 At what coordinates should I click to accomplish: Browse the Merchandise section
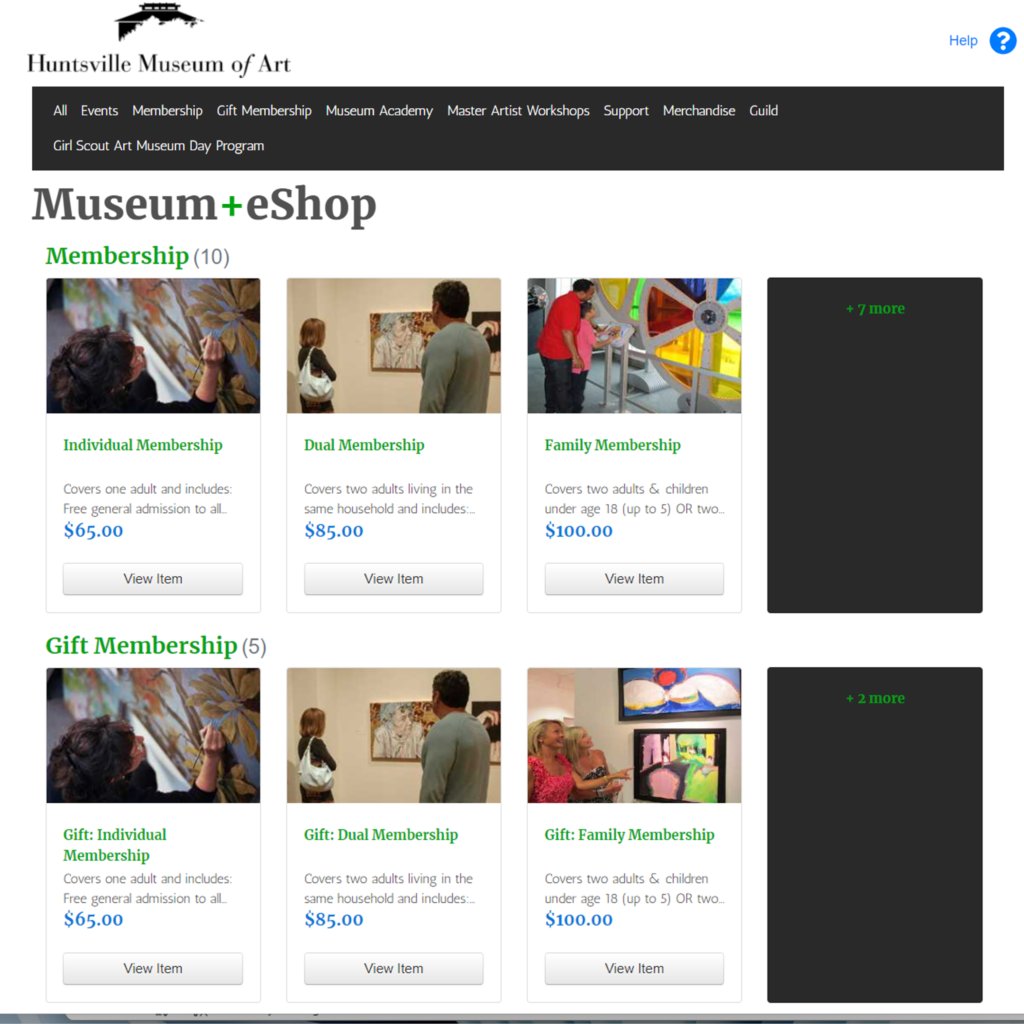click(698, 111)
